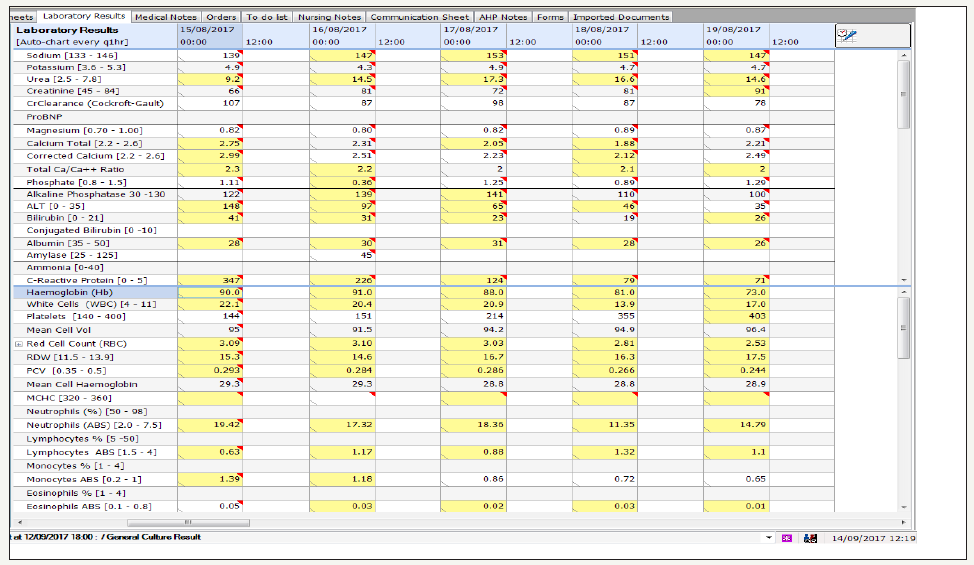Image resolution: width=974 pixels, height=565 pixels.
Task: Click the C-Reactive Protein value 347
Action: pyautogui.click(x=211, y=280)
